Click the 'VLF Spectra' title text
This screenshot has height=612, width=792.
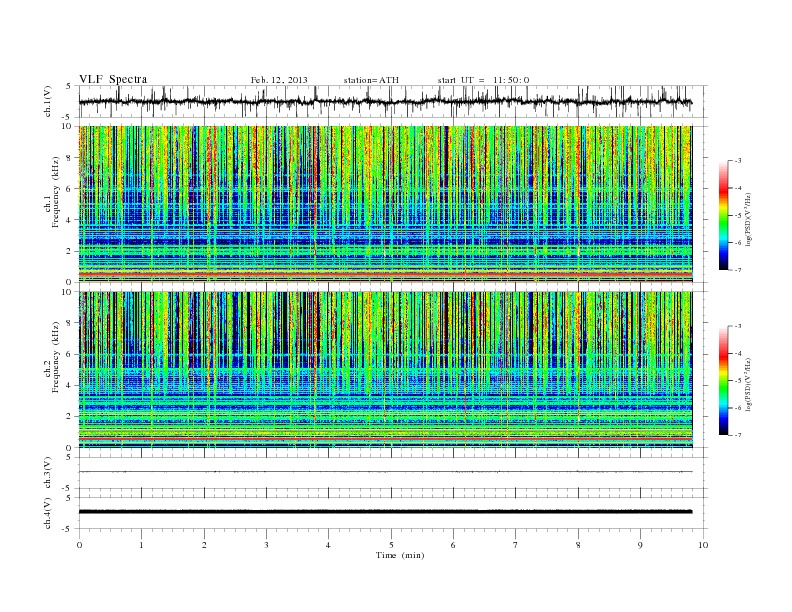[x=113, y=79]
